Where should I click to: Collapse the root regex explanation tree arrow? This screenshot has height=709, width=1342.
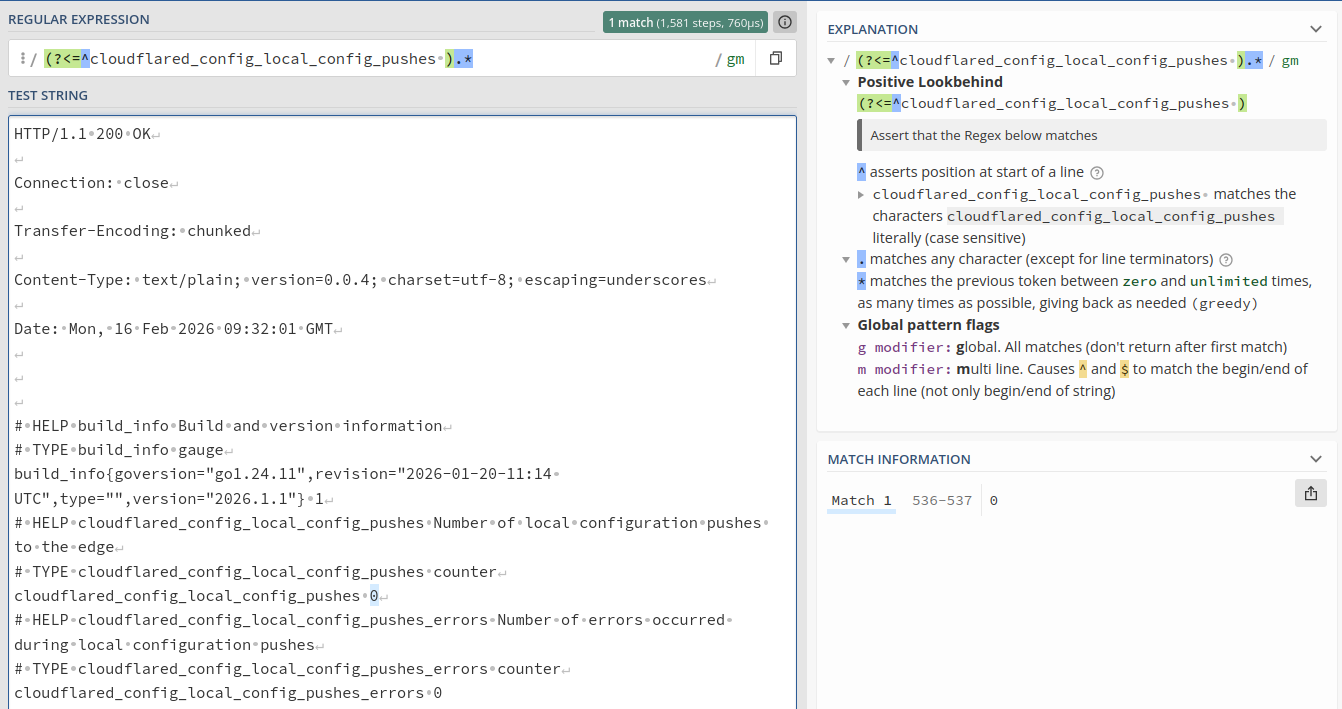[832, 60]
